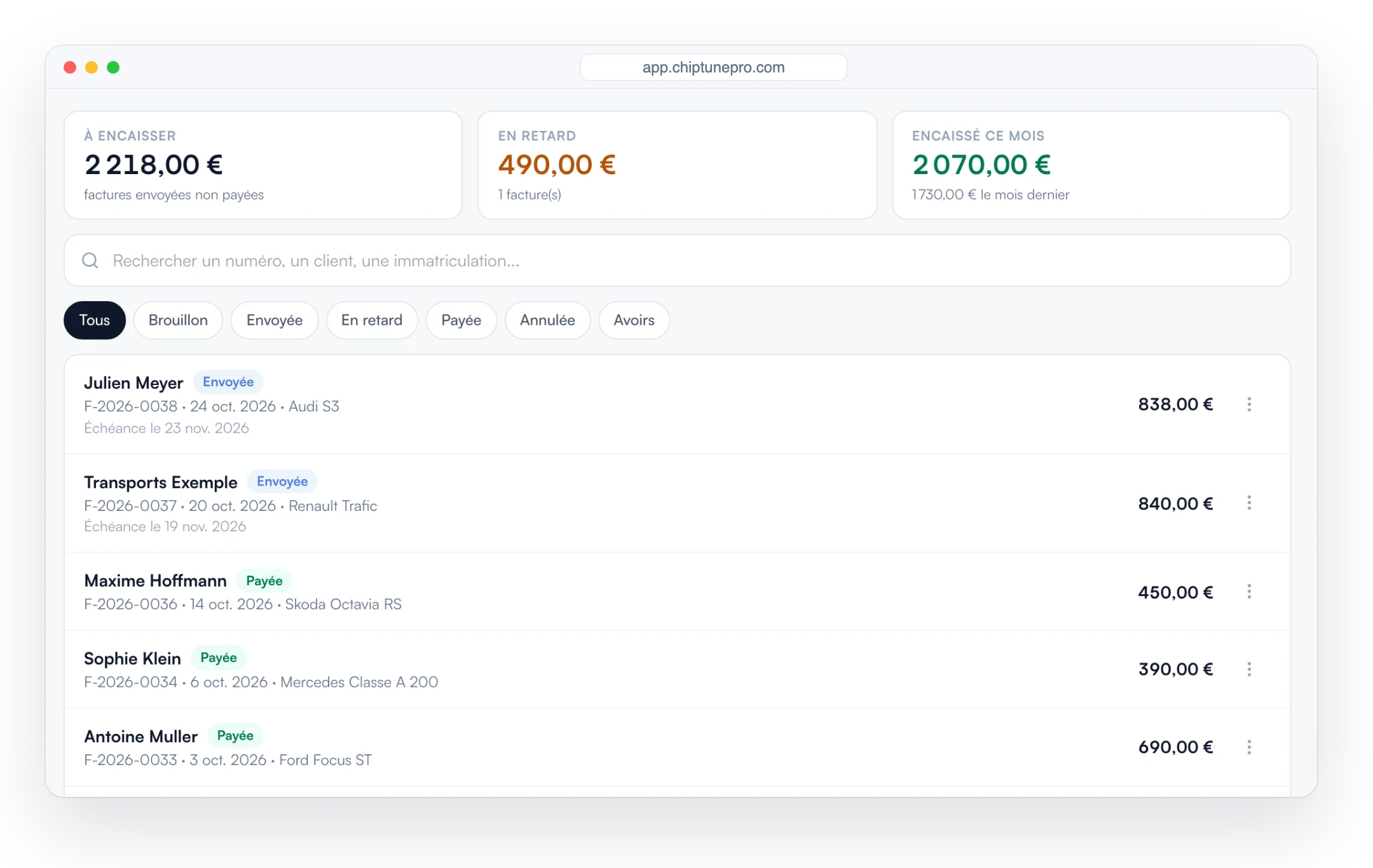The width and height of the screenshot is (1373, 868).
Task: Click the 690,00 € amount
Action: [1175, 747]
